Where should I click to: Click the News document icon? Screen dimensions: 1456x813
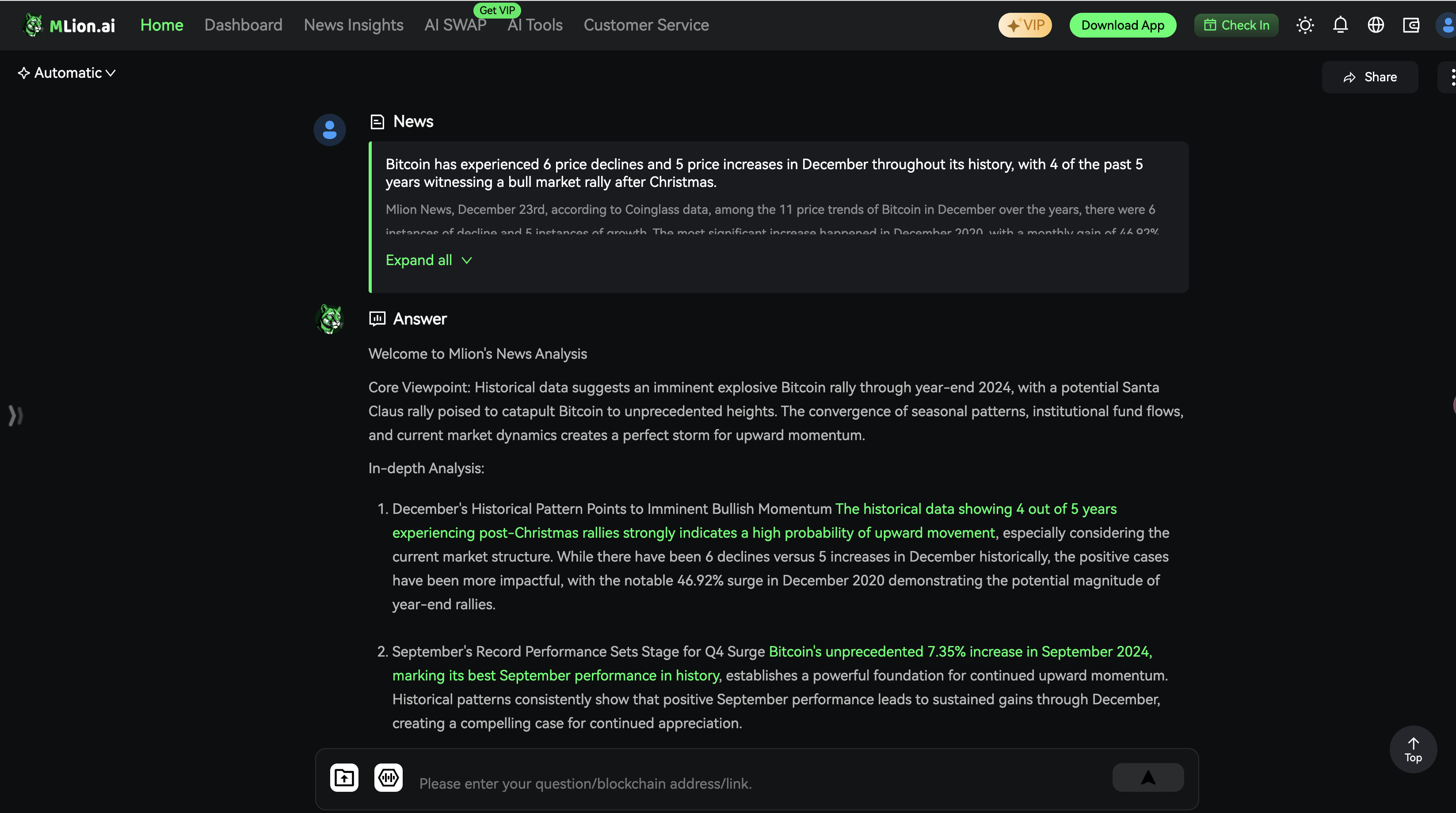pyautogui.click(x=377, y=122)
